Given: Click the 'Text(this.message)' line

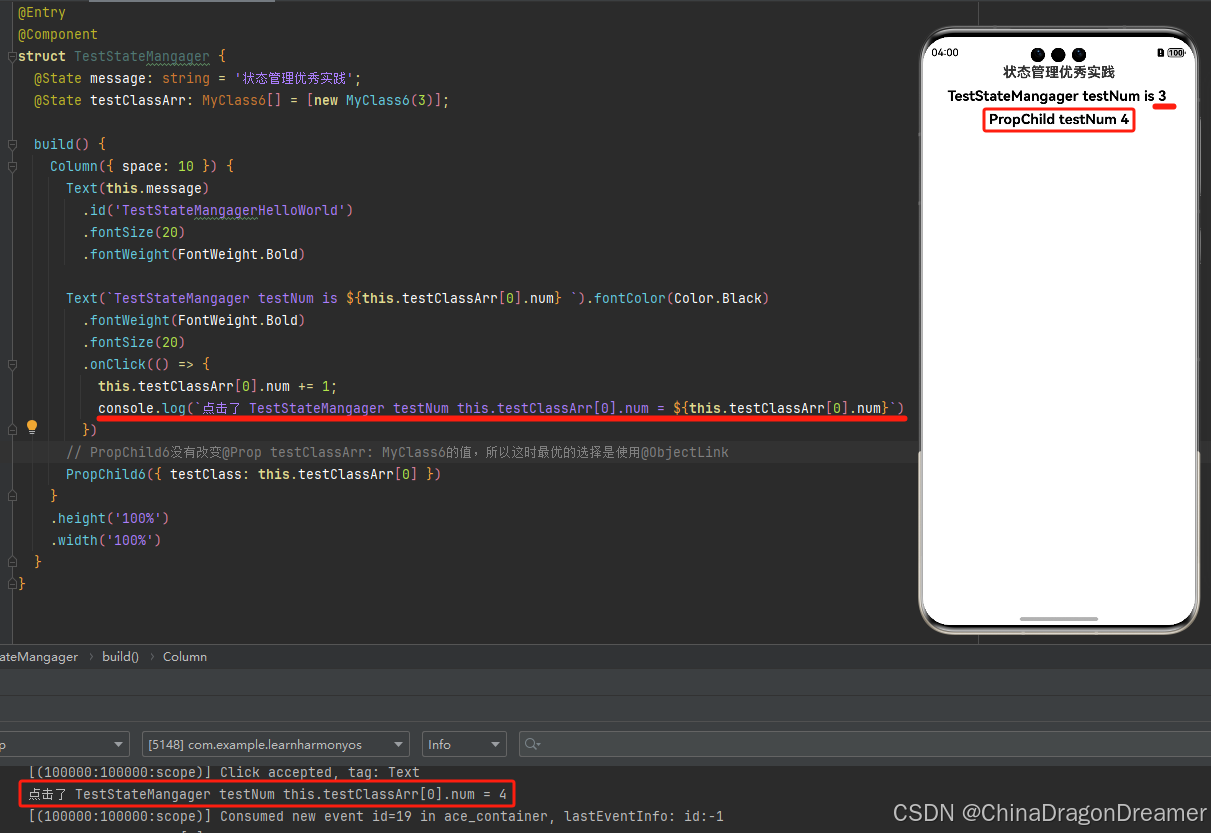Looking at the screenshot, I should point(138,188).
